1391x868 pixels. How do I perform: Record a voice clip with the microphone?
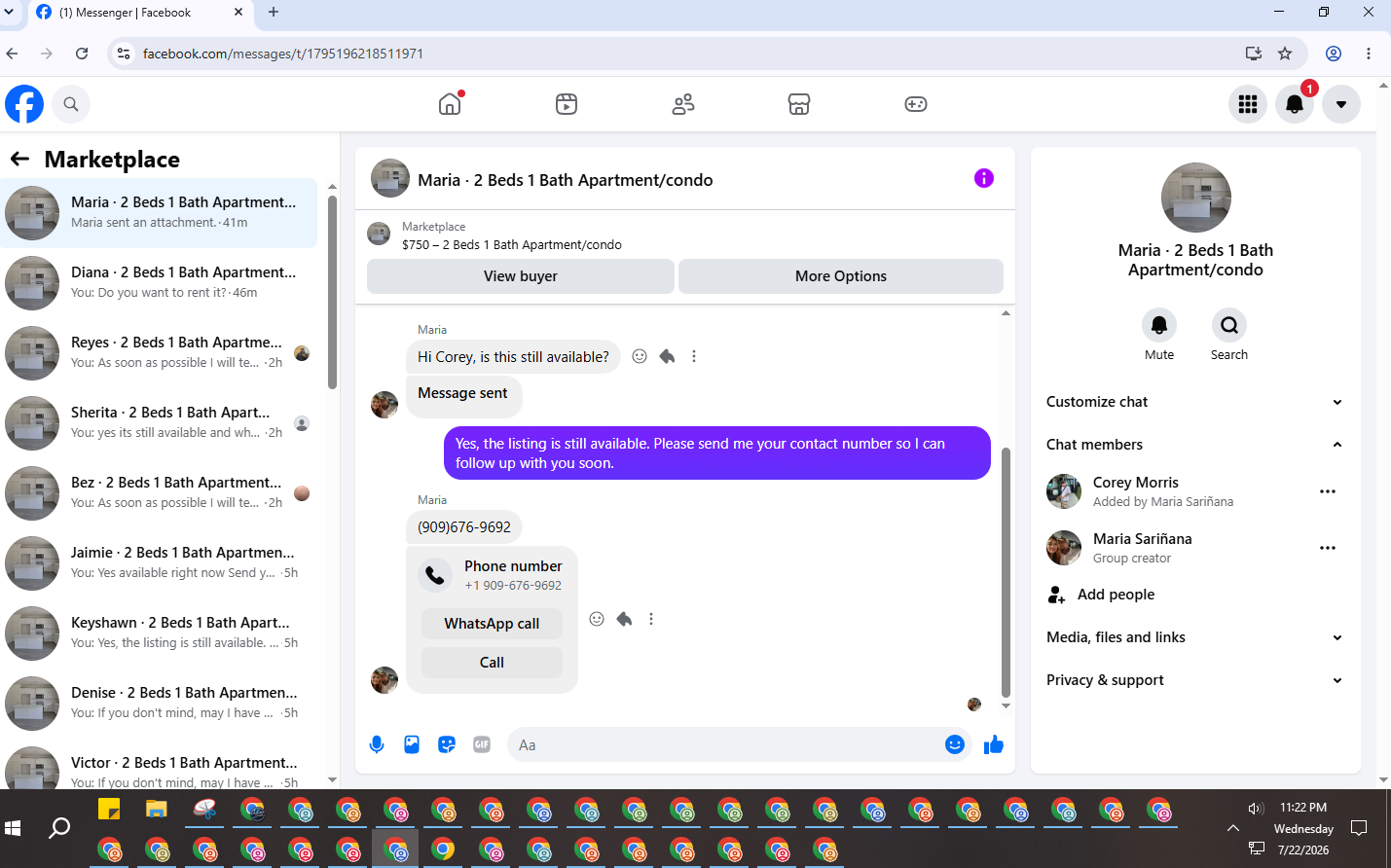(377, 744)
